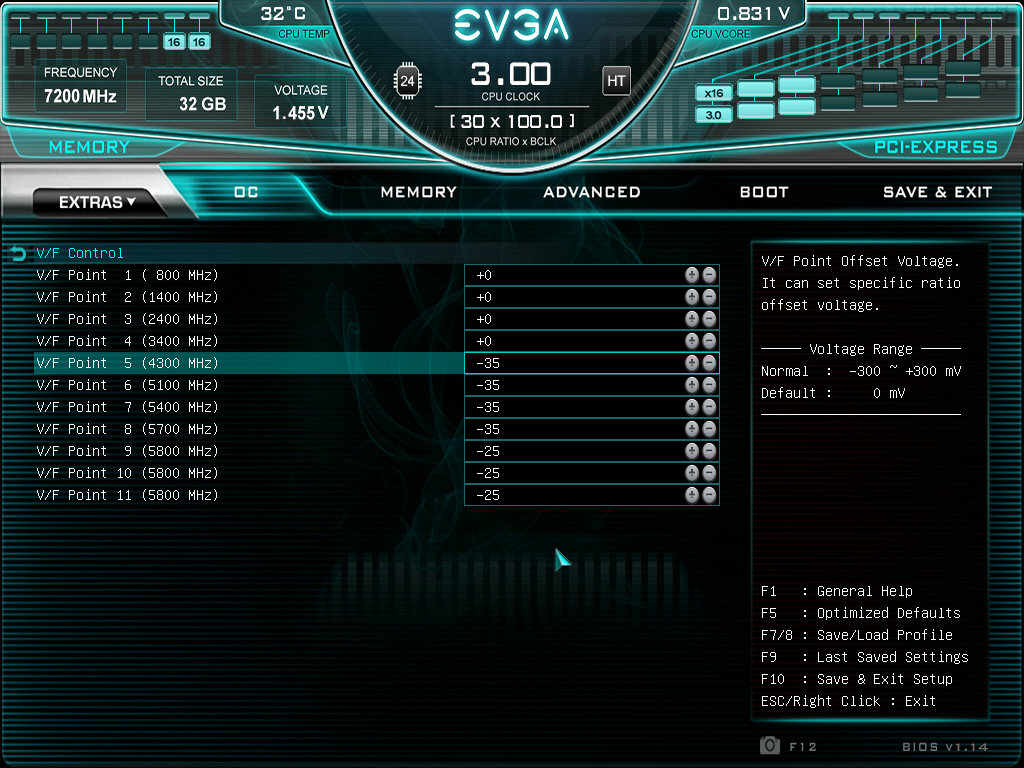Click the V/F Control header to go back
The width and height of the screenshot is (1024, 768).
80,253
